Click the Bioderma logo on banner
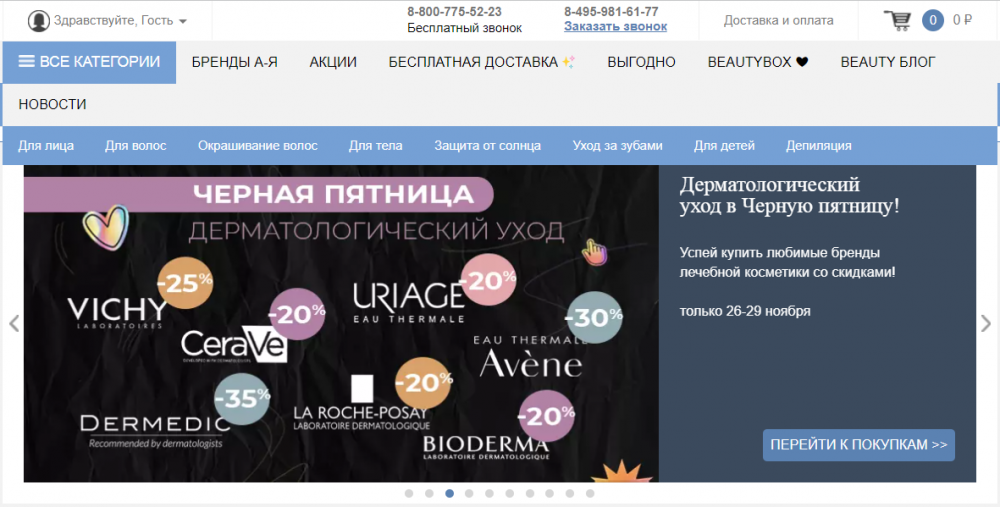Viewport: 1000px width, 507px height. (486, 448)
